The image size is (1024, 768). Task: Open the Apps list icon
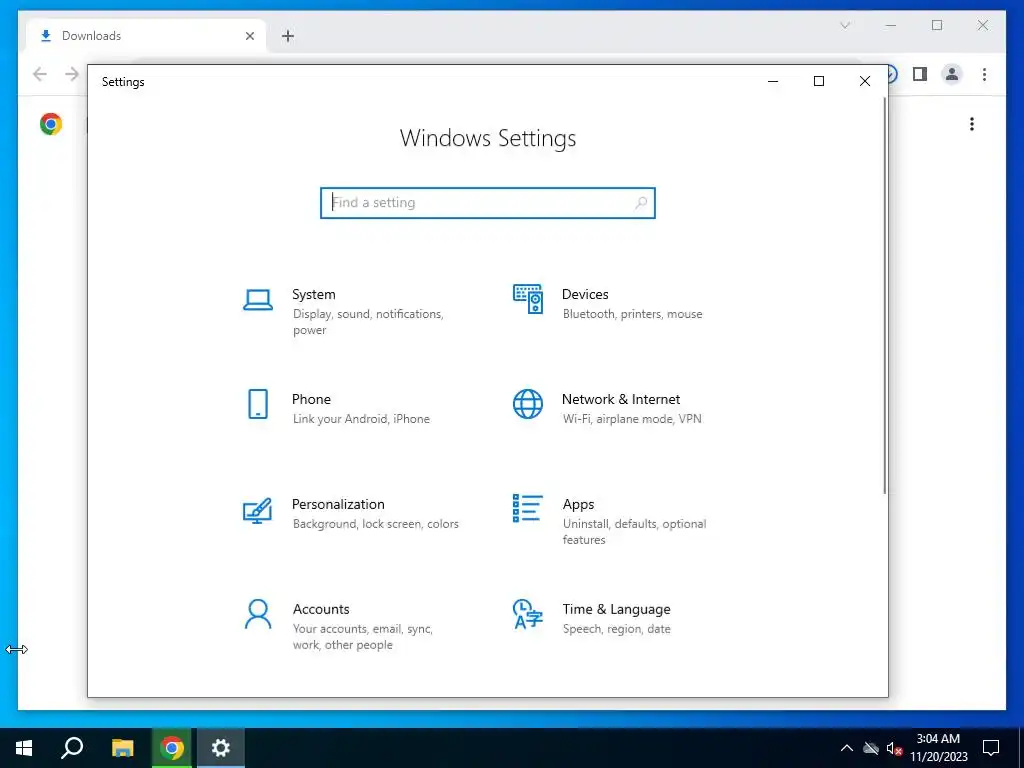(528, 508)
